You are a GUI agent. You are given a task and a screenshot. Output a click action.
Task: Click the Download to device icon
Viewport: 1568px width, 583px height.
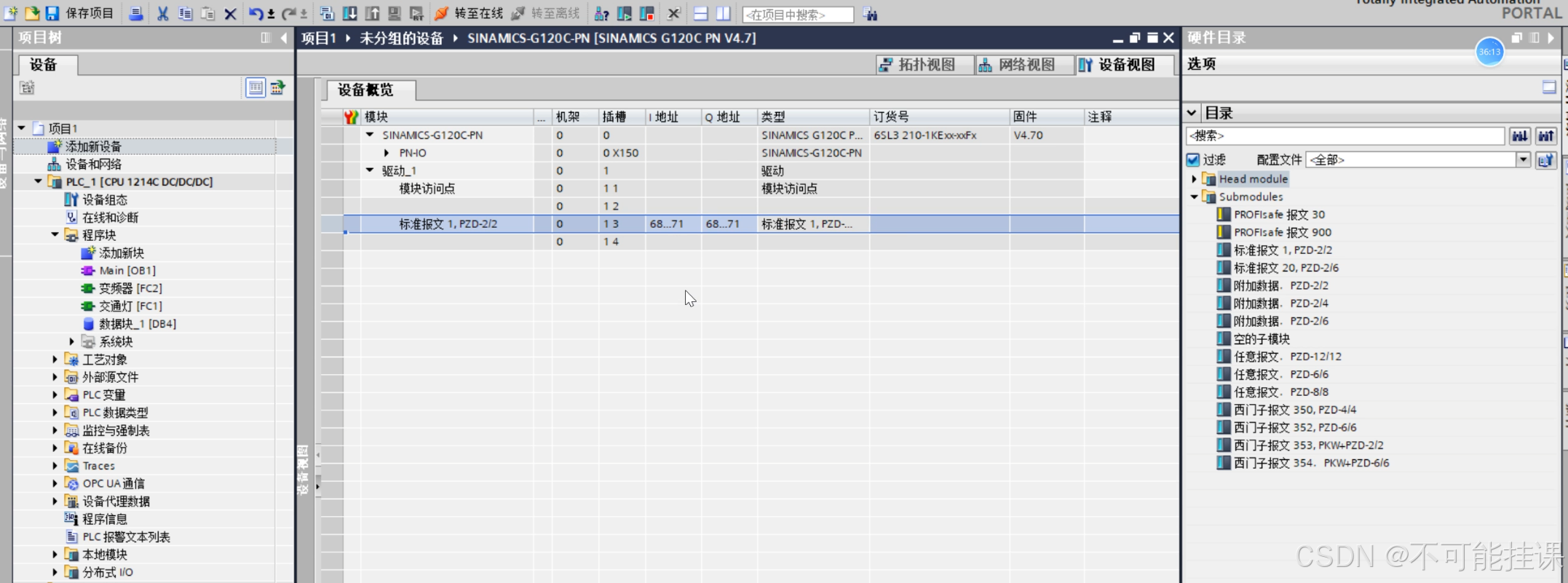pos(349,14)
